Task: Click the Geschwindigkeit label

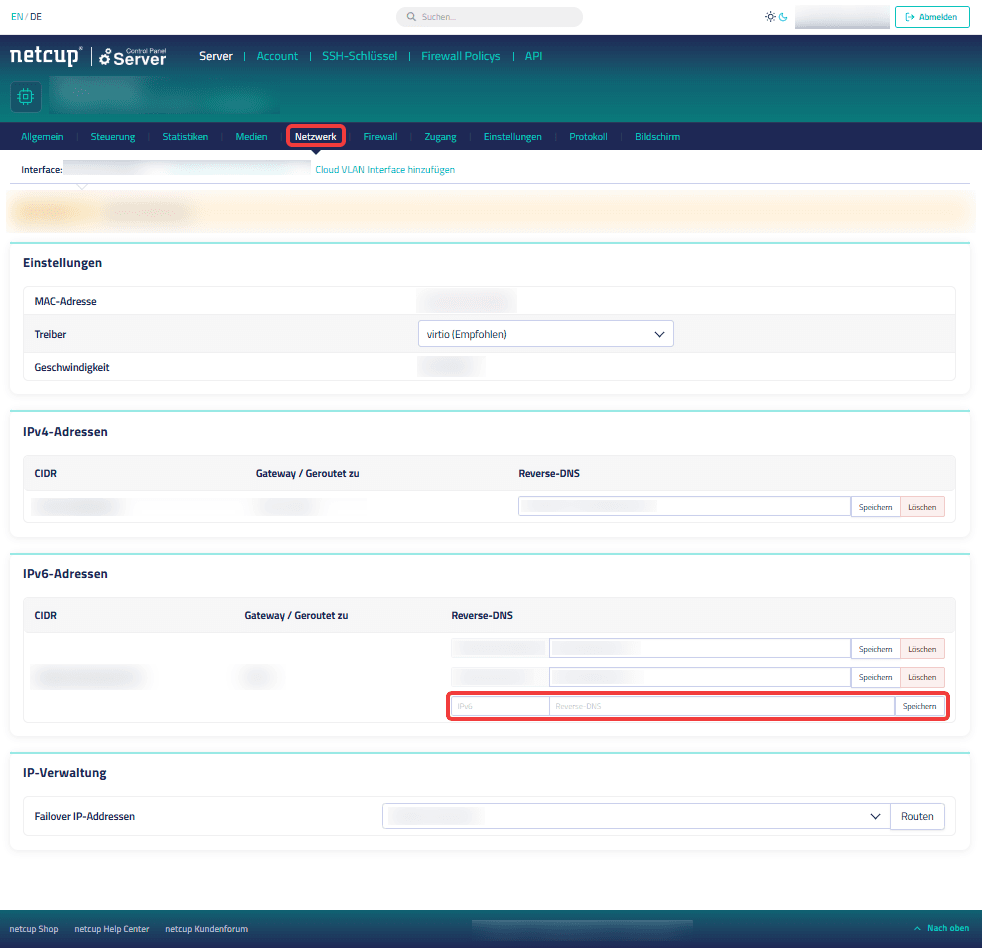Action: click(x=71, y=367)
